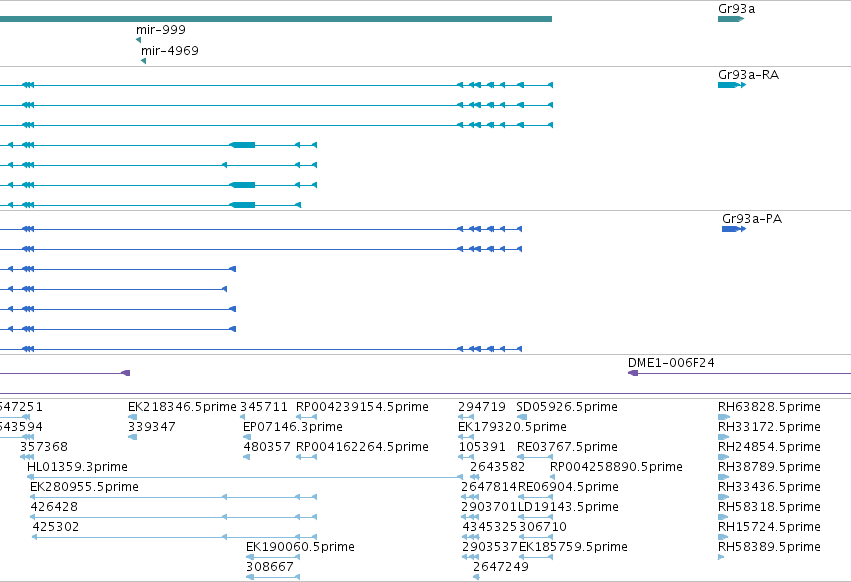Click the RH58389.5prime arrow glyph
The width and height of the screenshot is (851, 582).
tap(721, 557)
